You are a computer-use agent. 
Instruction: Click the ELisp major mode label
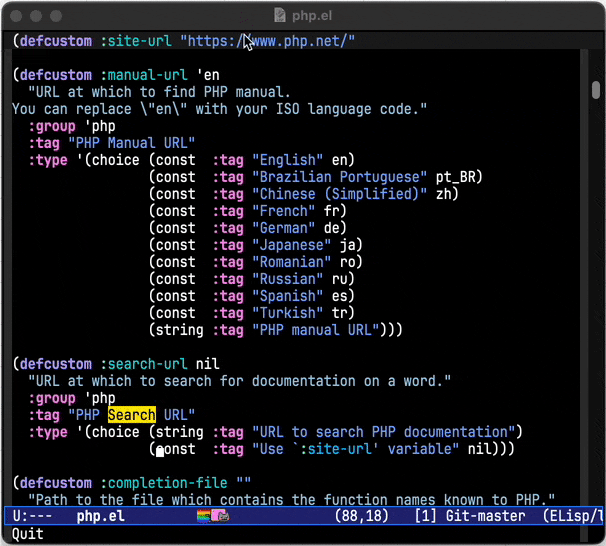pyautogui.click(x=574, y=516)
